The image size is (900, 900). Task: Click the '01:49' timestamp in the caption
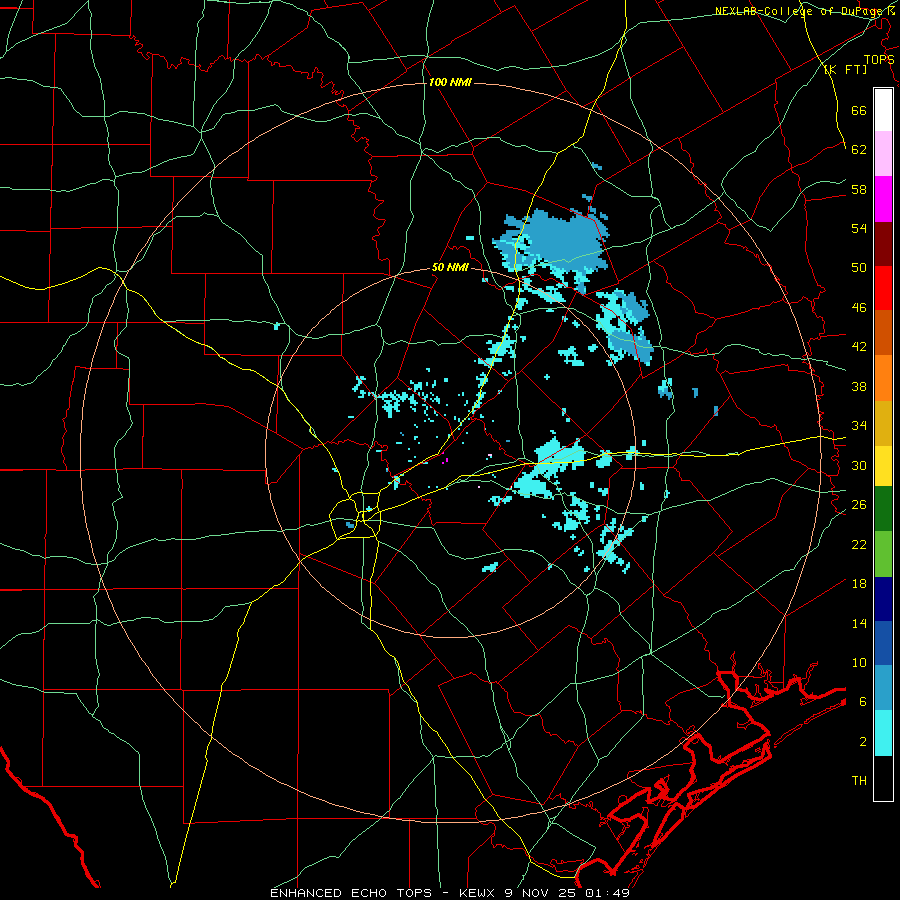[x=608, y=893]
